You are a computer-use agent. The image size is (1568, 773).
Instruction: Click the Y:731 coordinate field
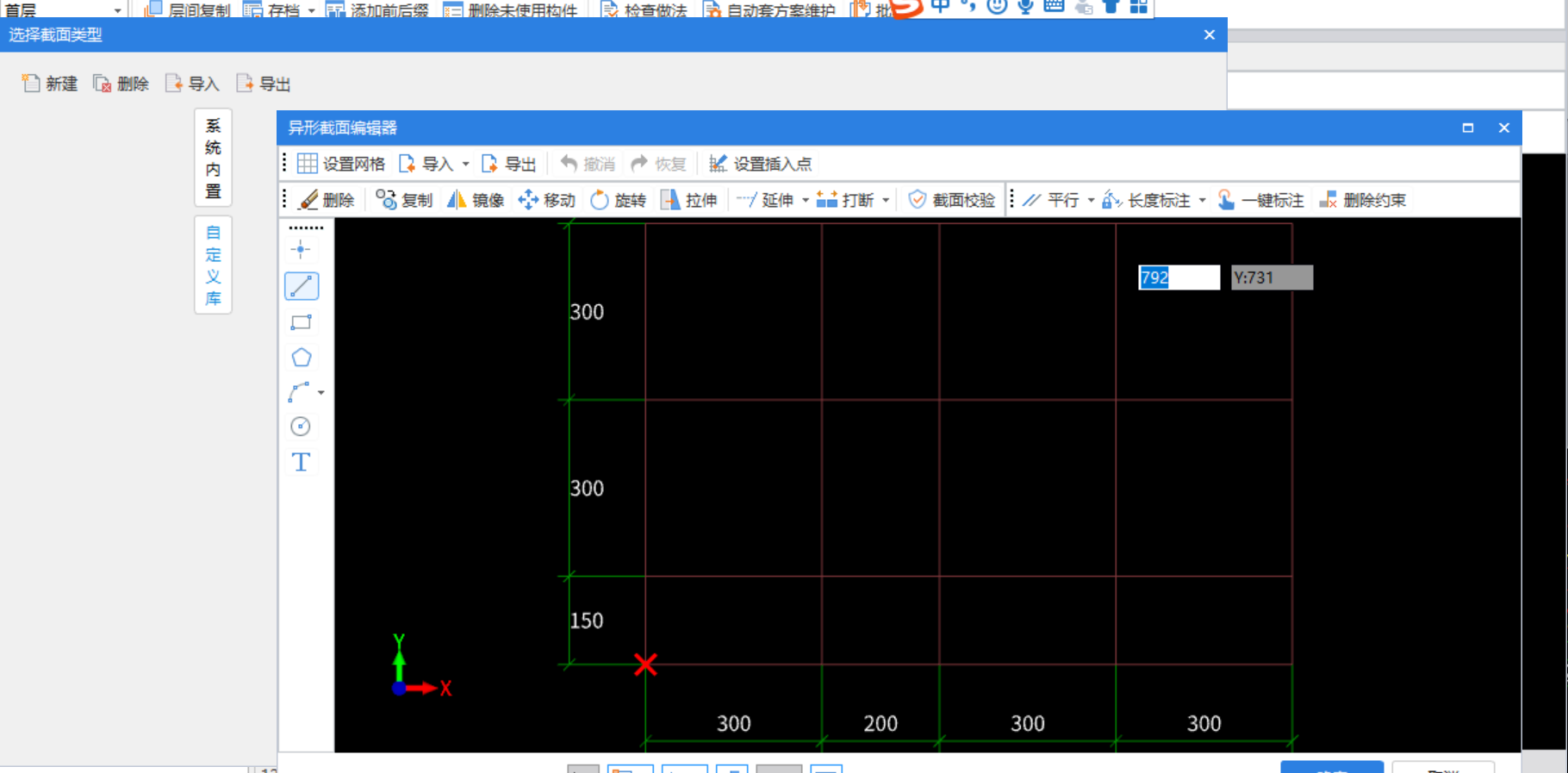(x=1272, y=277)
